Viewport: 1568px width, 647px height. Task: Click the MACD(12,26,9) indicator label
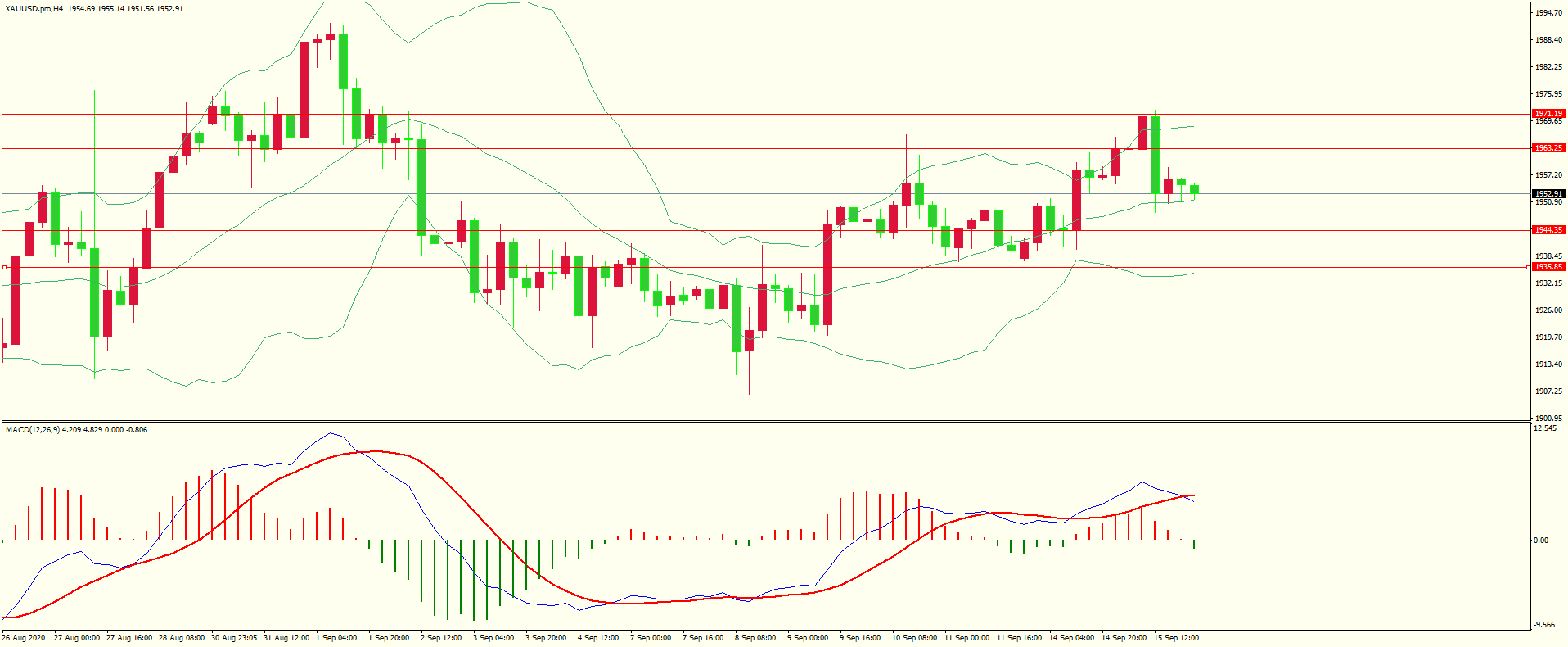(33, 429)
